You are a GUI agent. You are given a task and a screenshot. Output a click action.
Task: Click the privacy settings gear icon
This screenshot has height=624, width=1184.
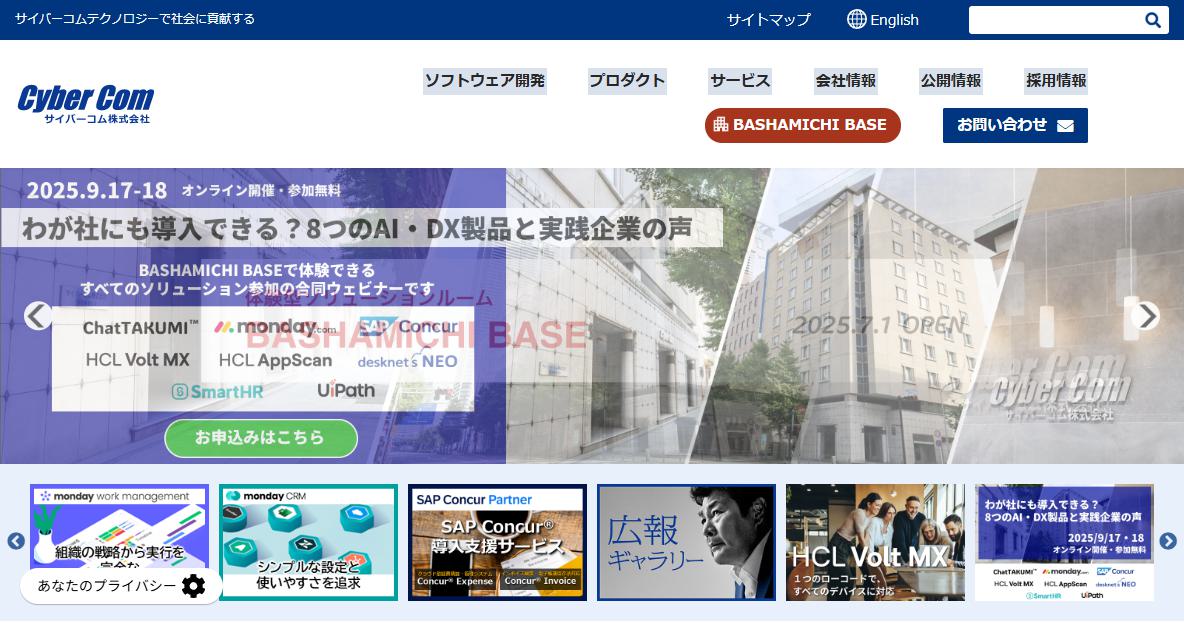pyautogui.click(x=193, y=586)
